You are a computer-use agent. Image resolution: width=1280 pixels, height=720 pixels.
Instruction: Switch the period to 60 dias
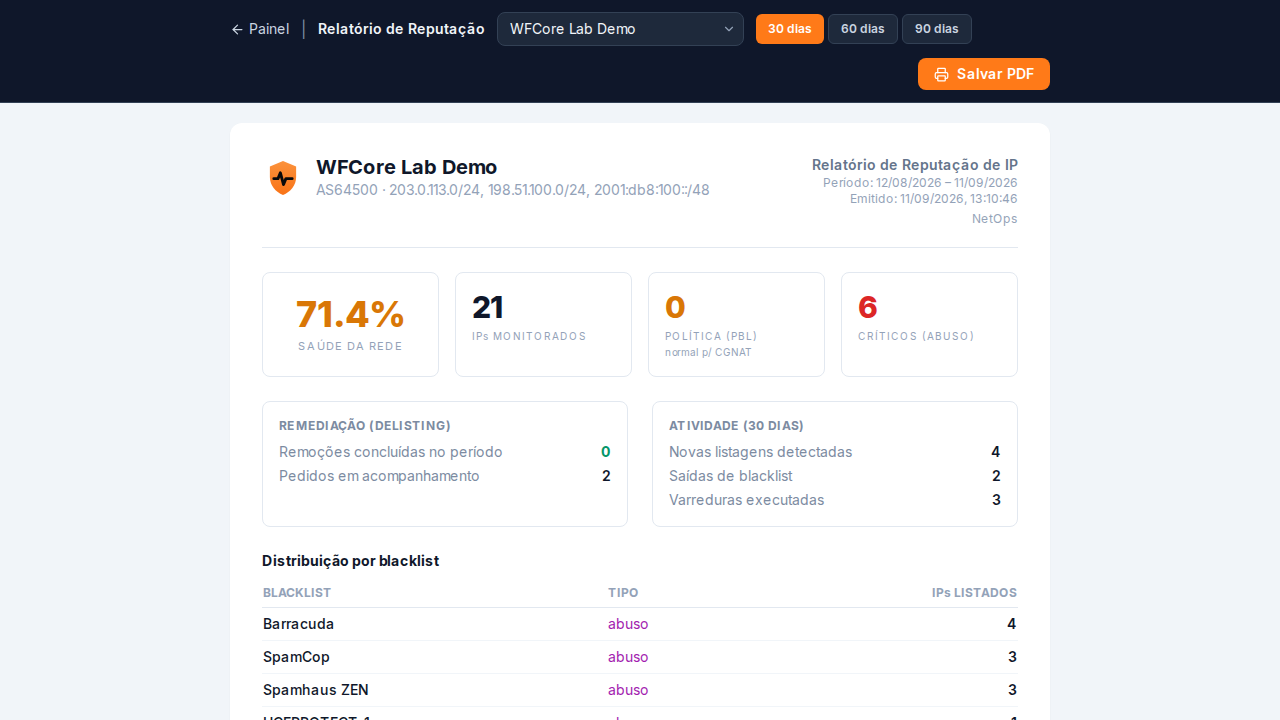click(x=863, y=29)
